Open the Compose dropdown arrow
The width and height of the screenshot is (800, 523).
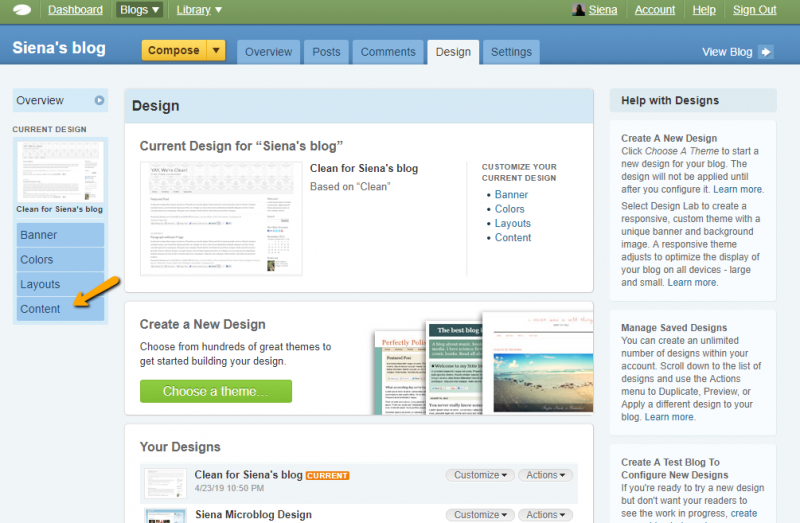[217, 51]
